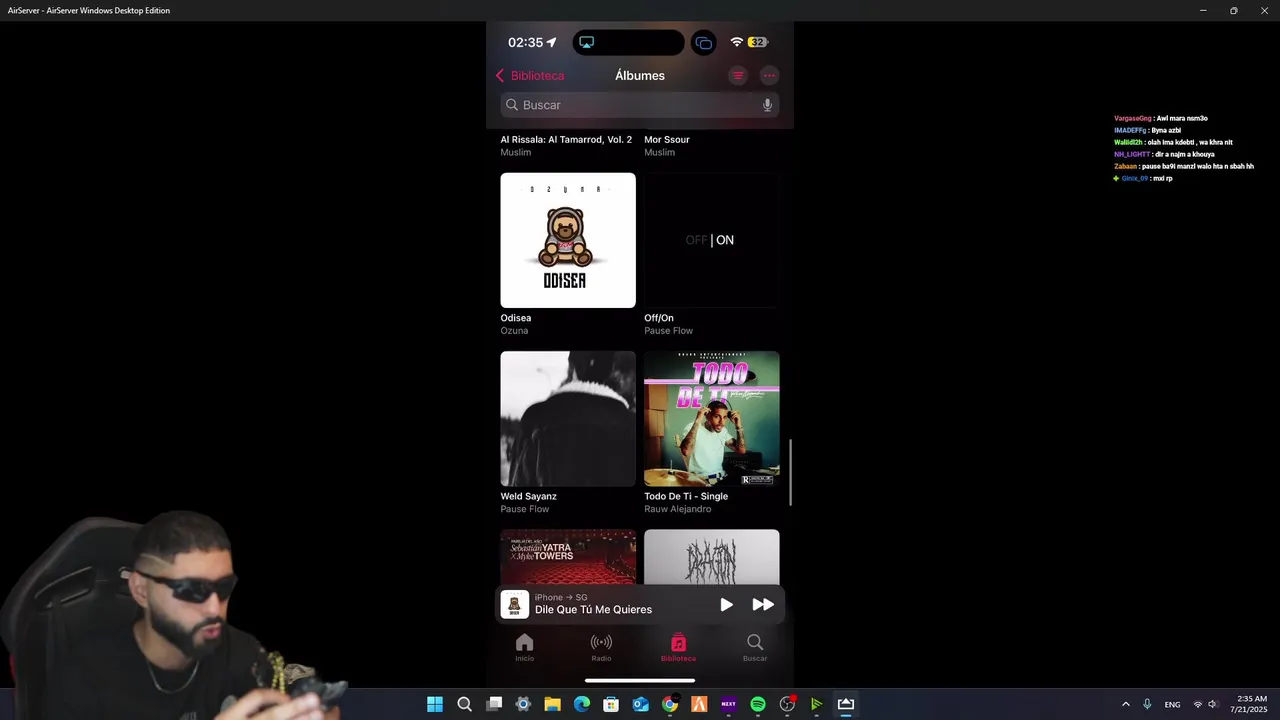The image size is (1280, 720).
Task: Select the 'Odisea' album title text
Action: [x=516, y=318]
